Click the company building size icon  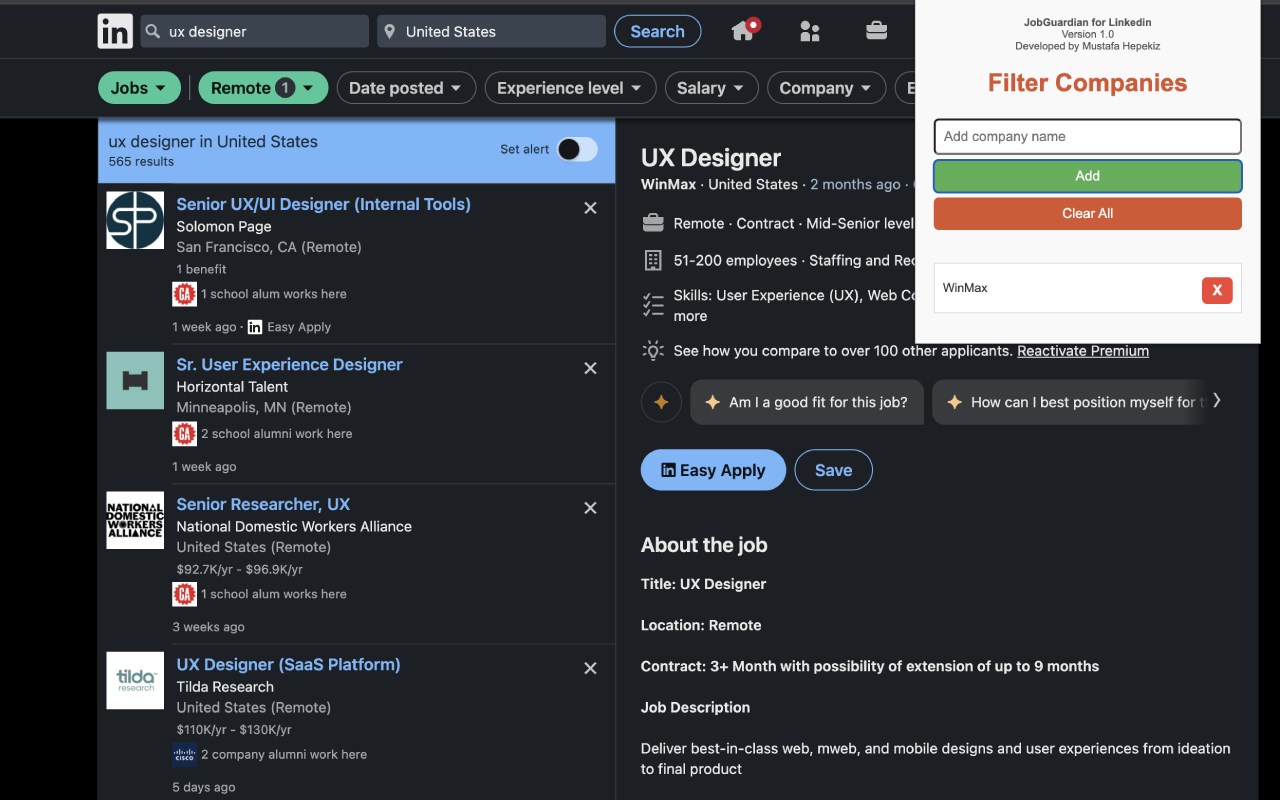click(653, 260)
